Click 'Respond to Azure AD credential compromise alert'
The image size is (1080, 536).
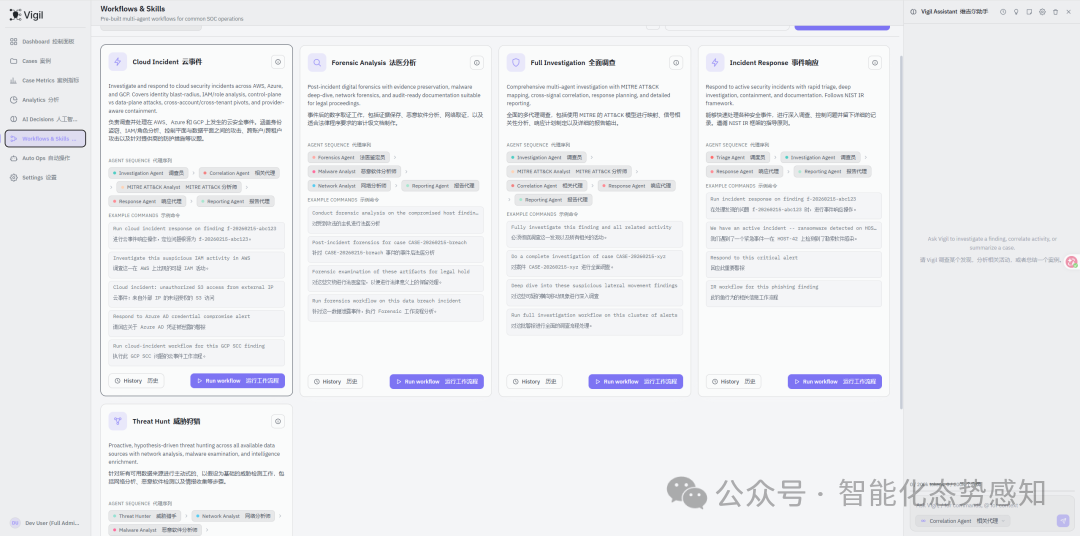coord(196,323)
